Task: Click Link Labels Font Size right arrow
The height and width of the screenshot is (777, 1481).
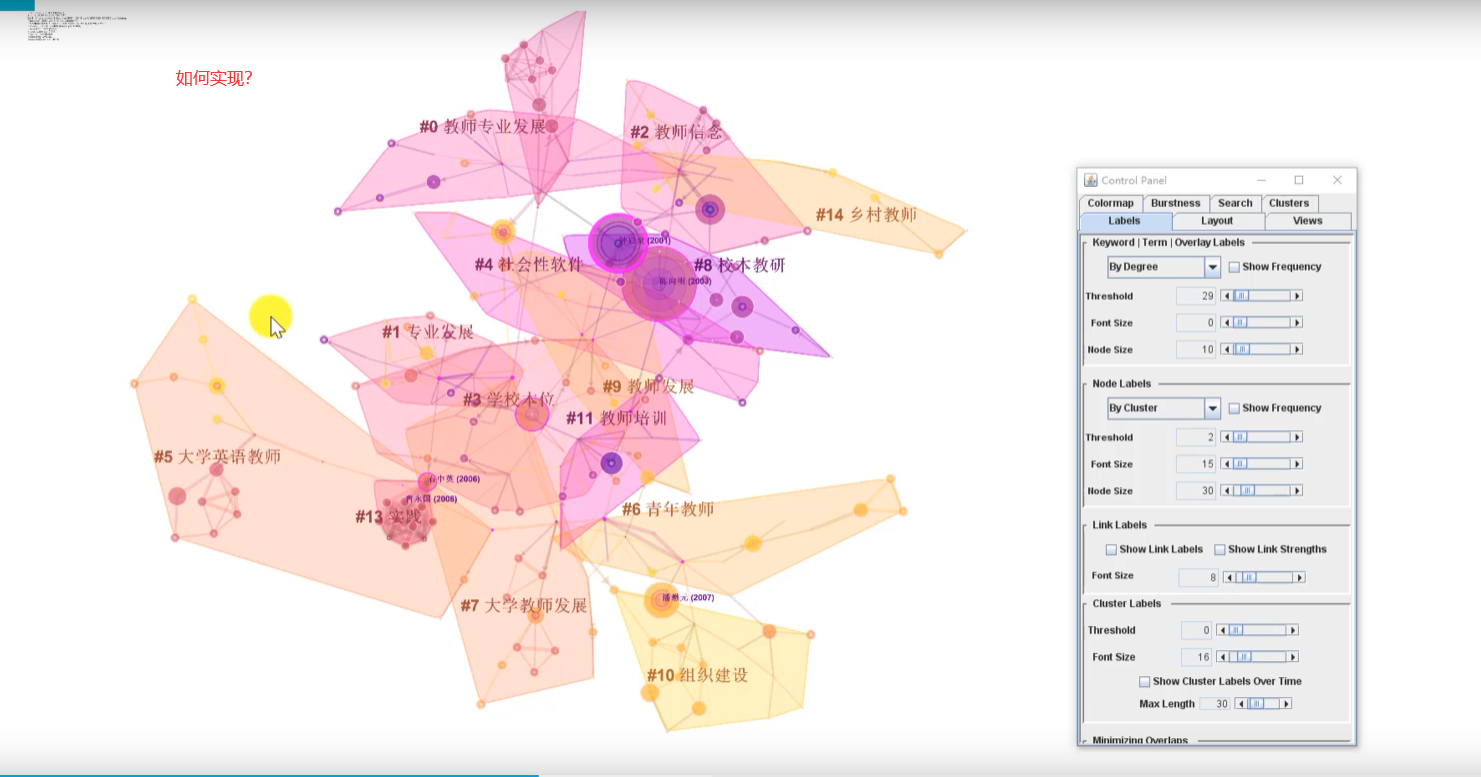Action: 1300,577
